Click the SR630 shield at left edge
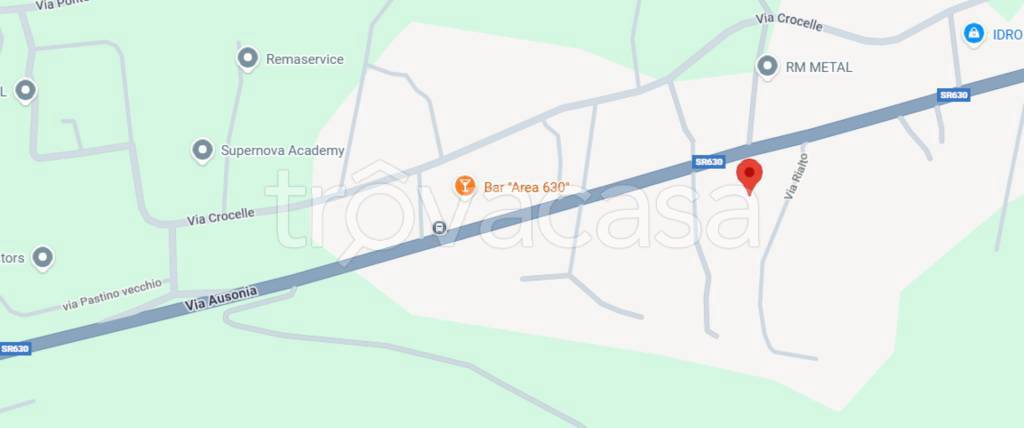The image size is (1024, 428). pyautogui.click(x=14, y=349)
